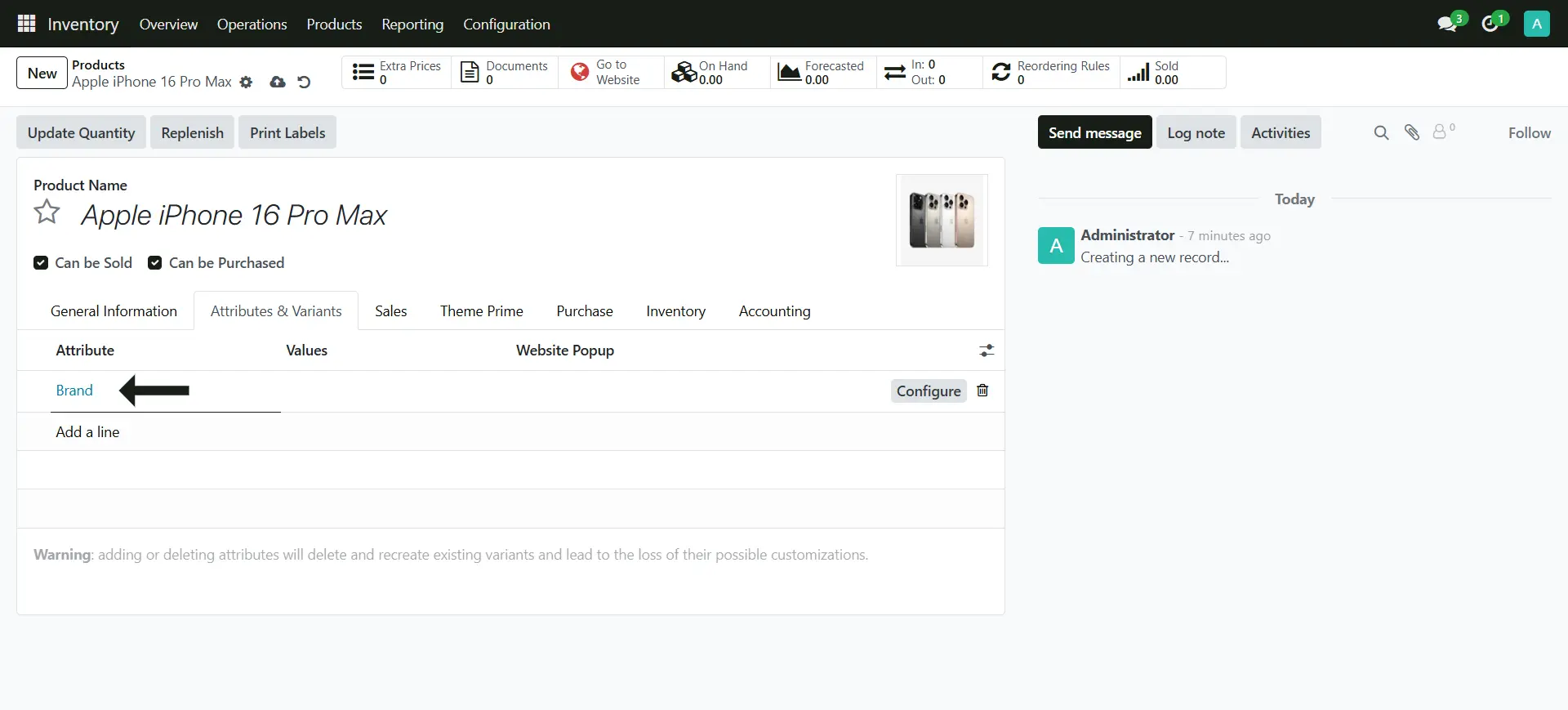Click Add a line link
The height and width of the screenshot is (710, 1568).
[87, 432]
